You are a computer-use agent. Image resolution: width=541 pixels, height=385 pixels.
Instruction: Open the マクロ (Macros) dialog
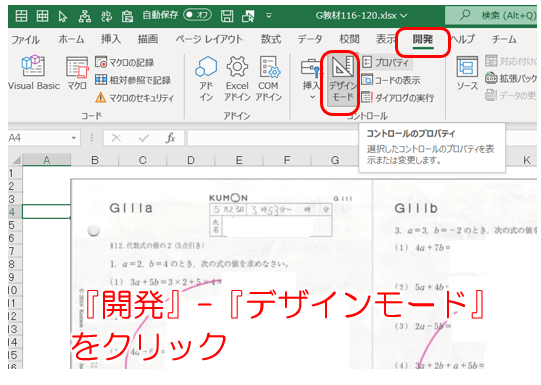pos(77,73)
